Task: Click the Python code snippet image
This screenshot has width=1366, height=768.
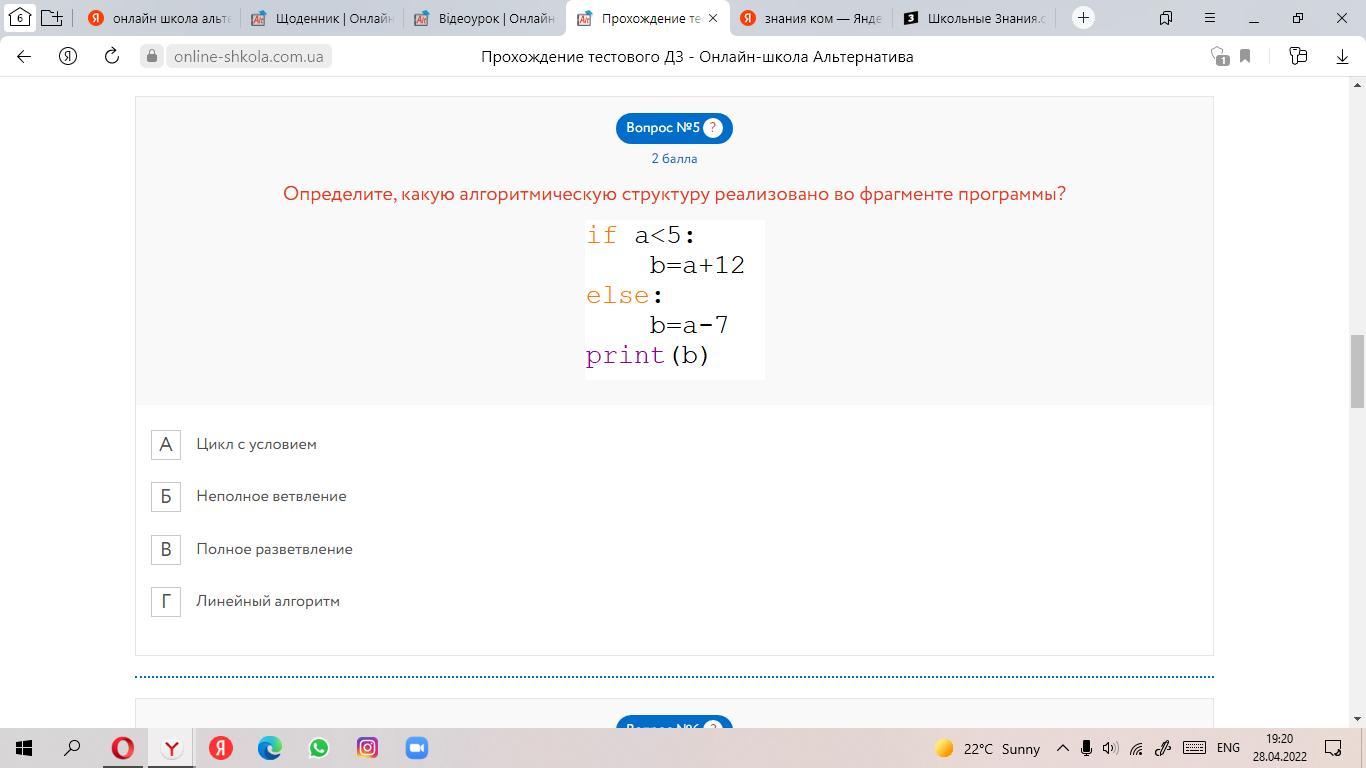Action: click(675, 300)
